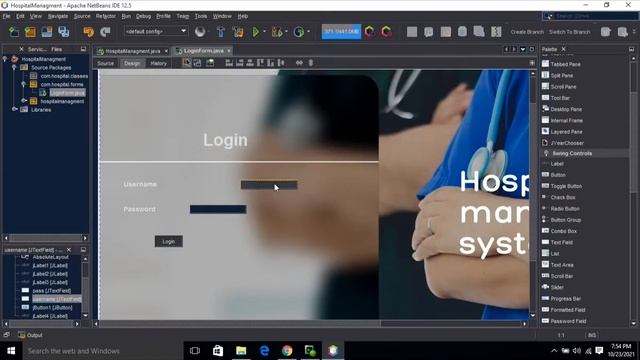Collapse the com.hospital.forms package node
The image size is (640, 360).
[24, 84]
